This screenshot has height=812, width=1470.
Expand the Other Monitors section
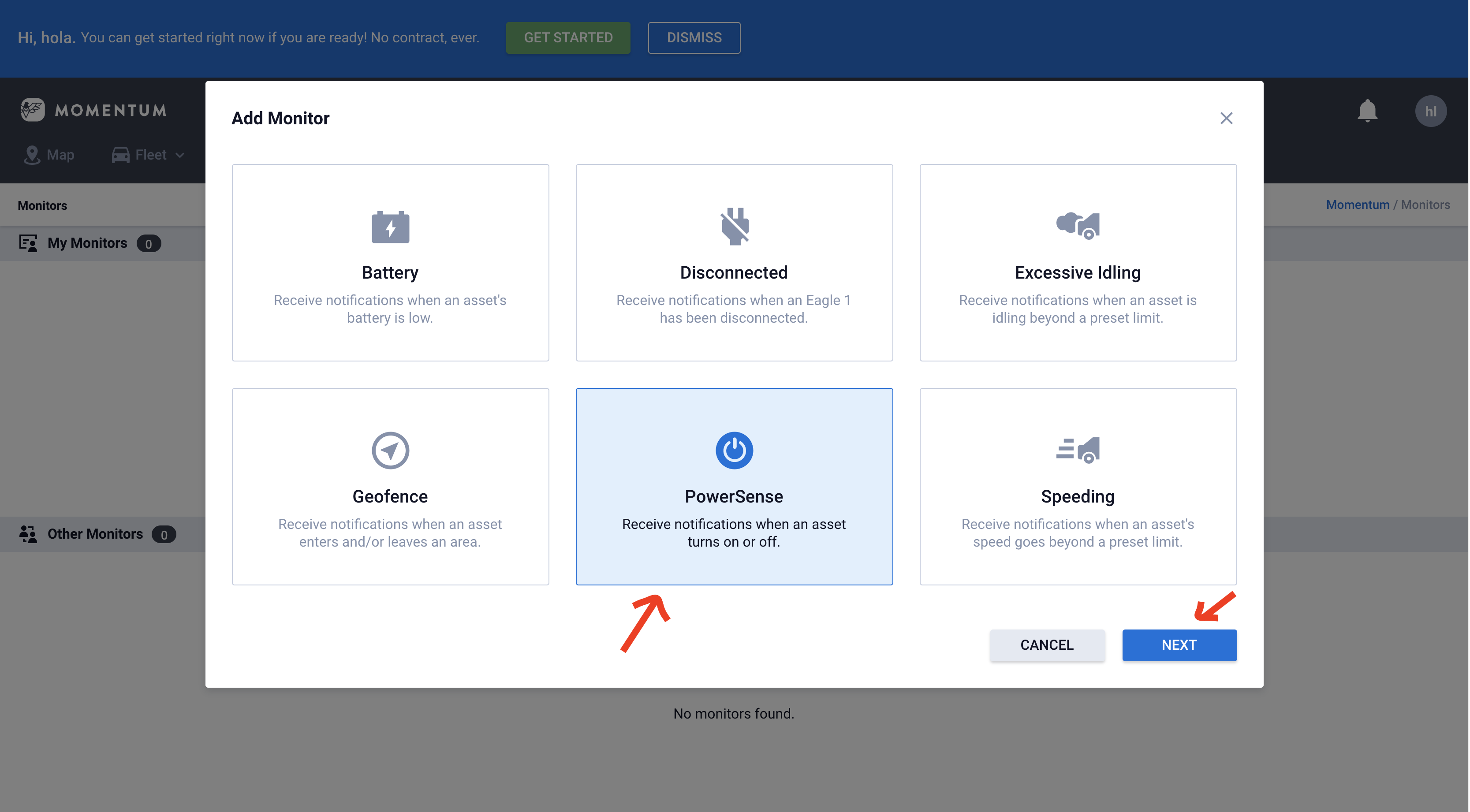[x=95, y=534]
